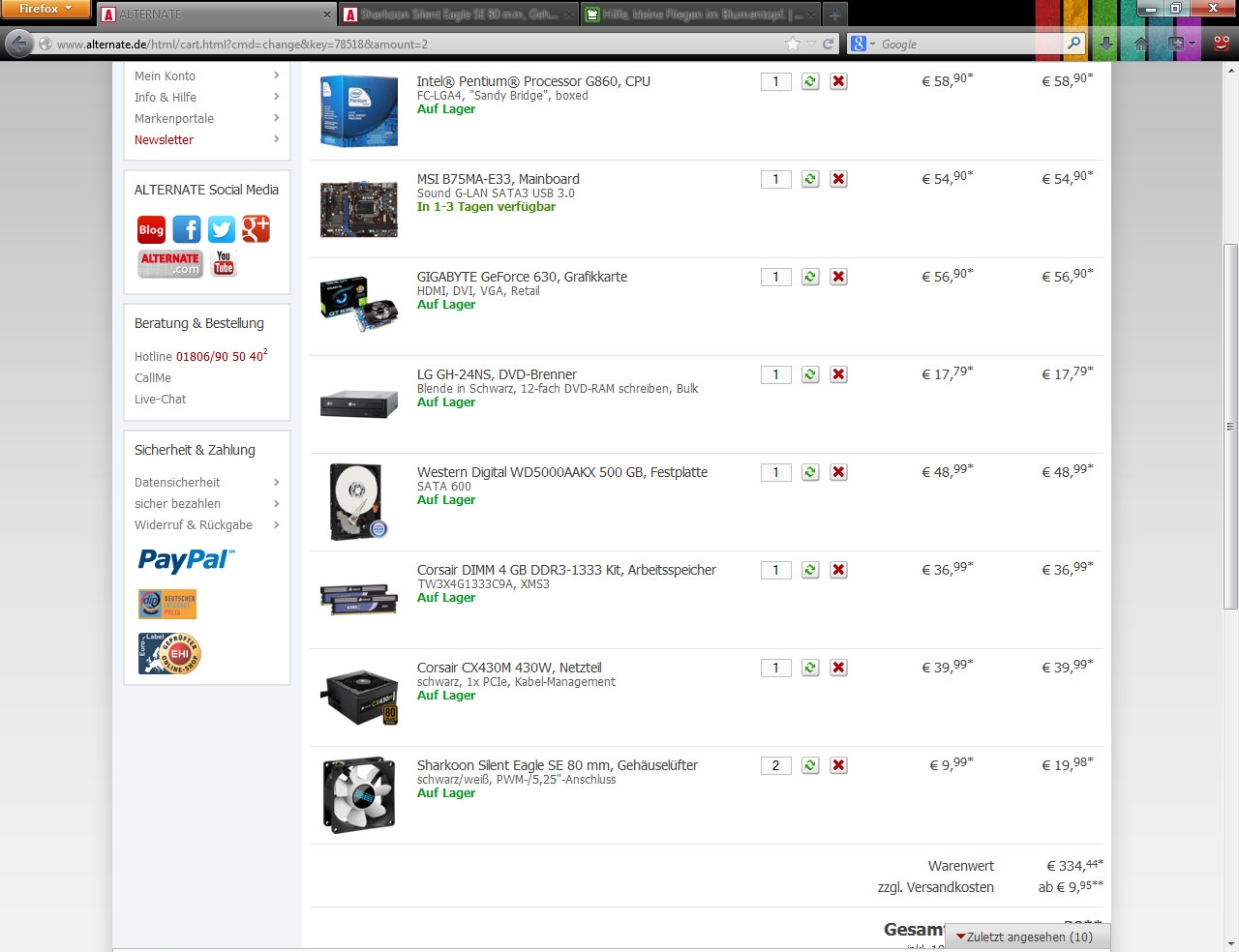Remove LG GH-24NS DVD-Brenner from cart
This screenshot has height=952, width=1239.
[839, 374]
